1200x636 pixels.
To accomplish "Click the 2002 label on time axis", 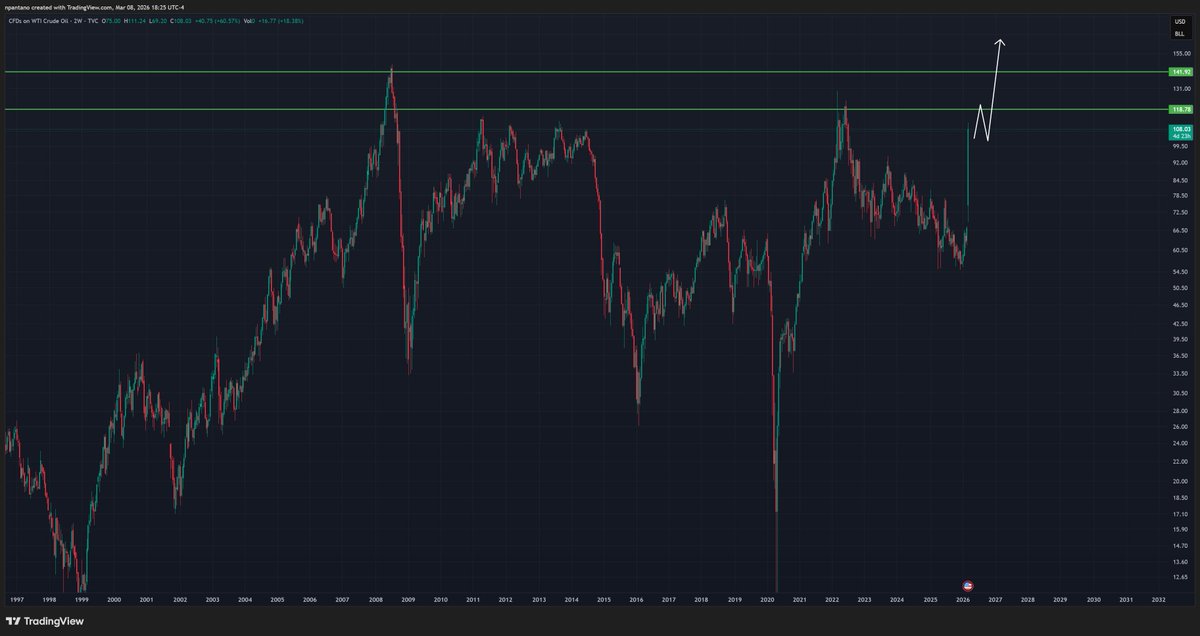I will pos(179,600).
